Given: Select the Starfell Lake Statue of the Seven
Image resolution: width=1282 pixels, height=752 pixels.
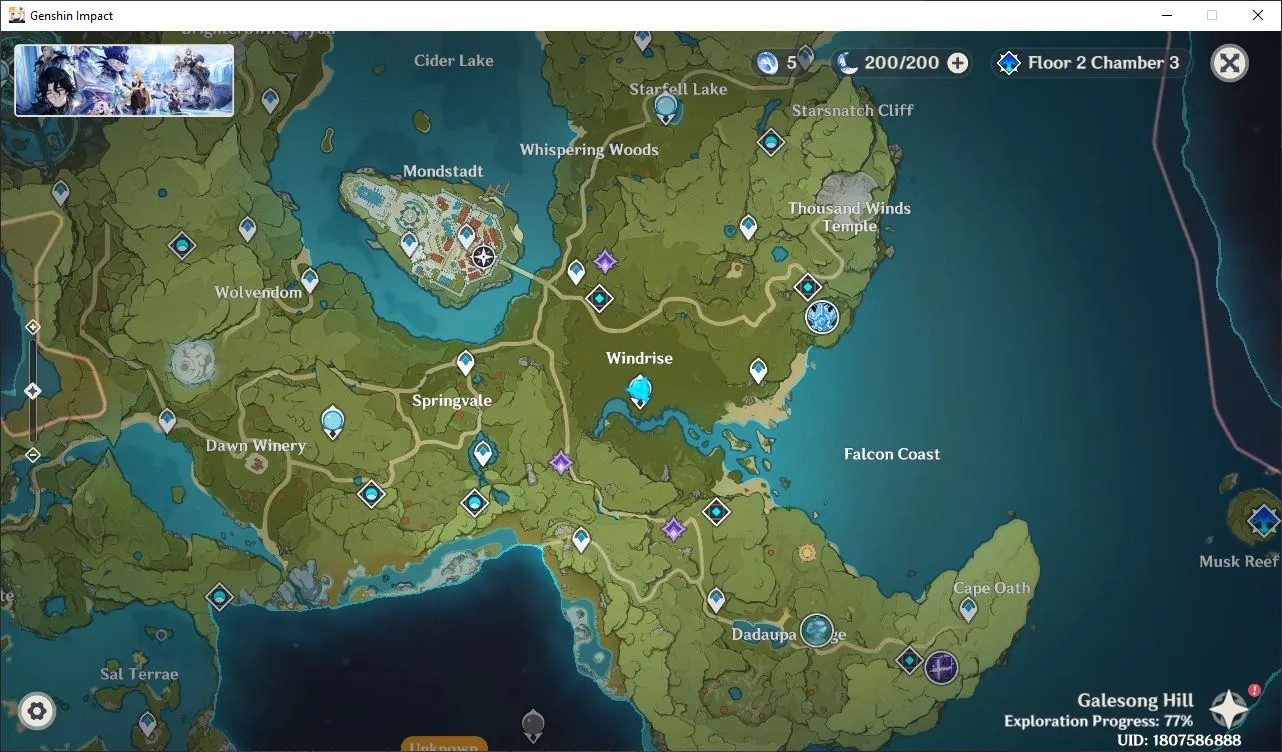Looking at the screenshot, I should pyautogui.click(x=666, y=107).
